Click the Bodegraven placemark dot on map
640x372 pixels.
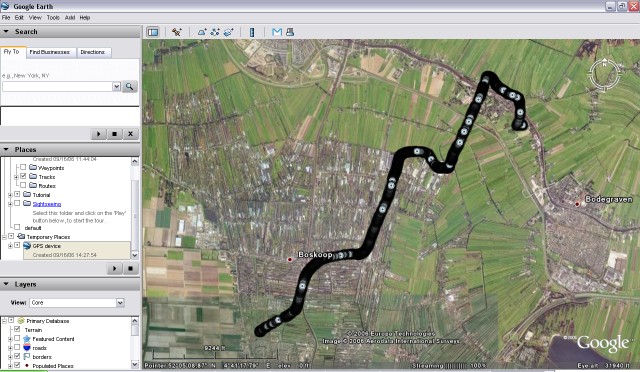click(x=577, y=204)
